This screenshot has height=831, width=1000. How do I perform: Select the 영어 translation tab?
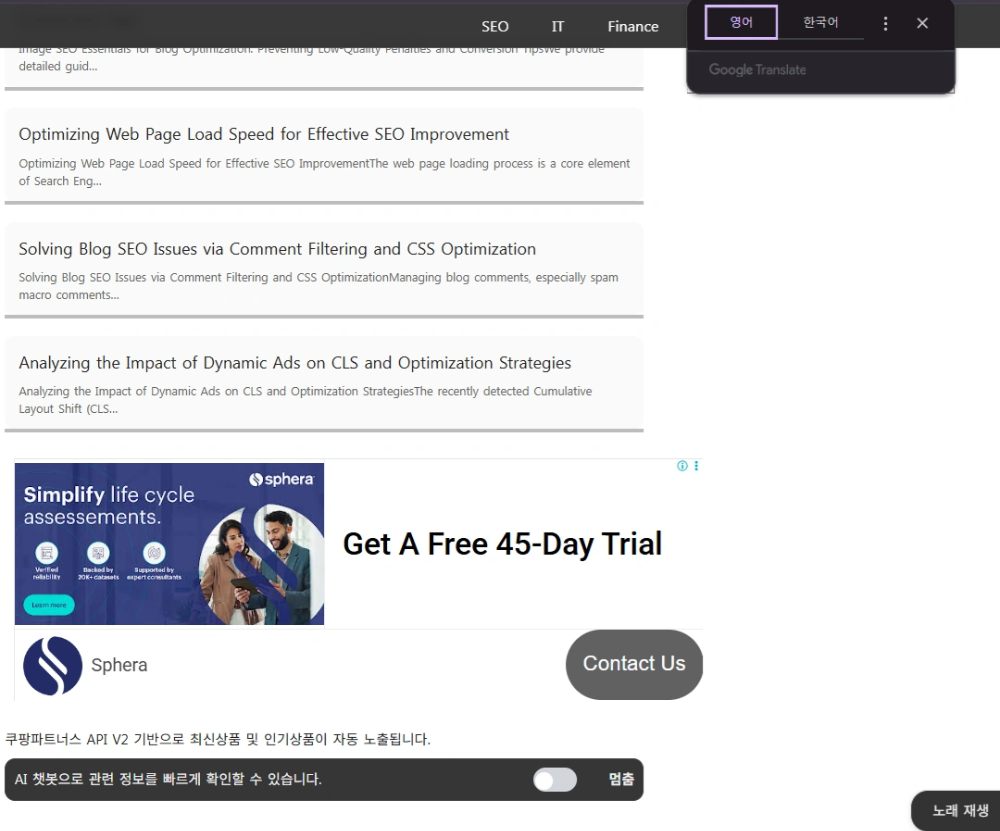pyautogui.click(x=741, y=22)
